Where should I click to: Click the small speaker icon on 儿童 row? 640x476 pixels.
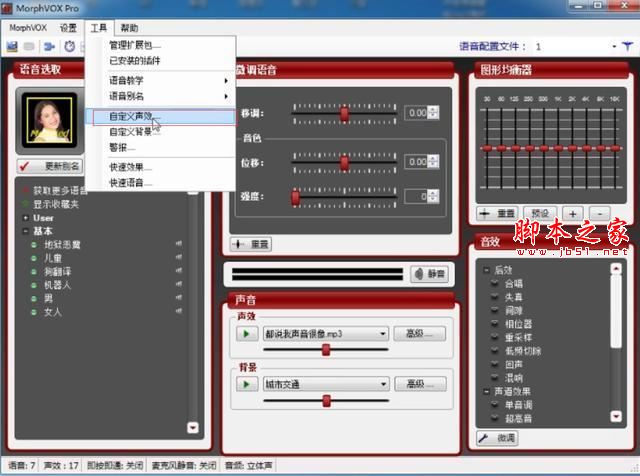[179, 257]
